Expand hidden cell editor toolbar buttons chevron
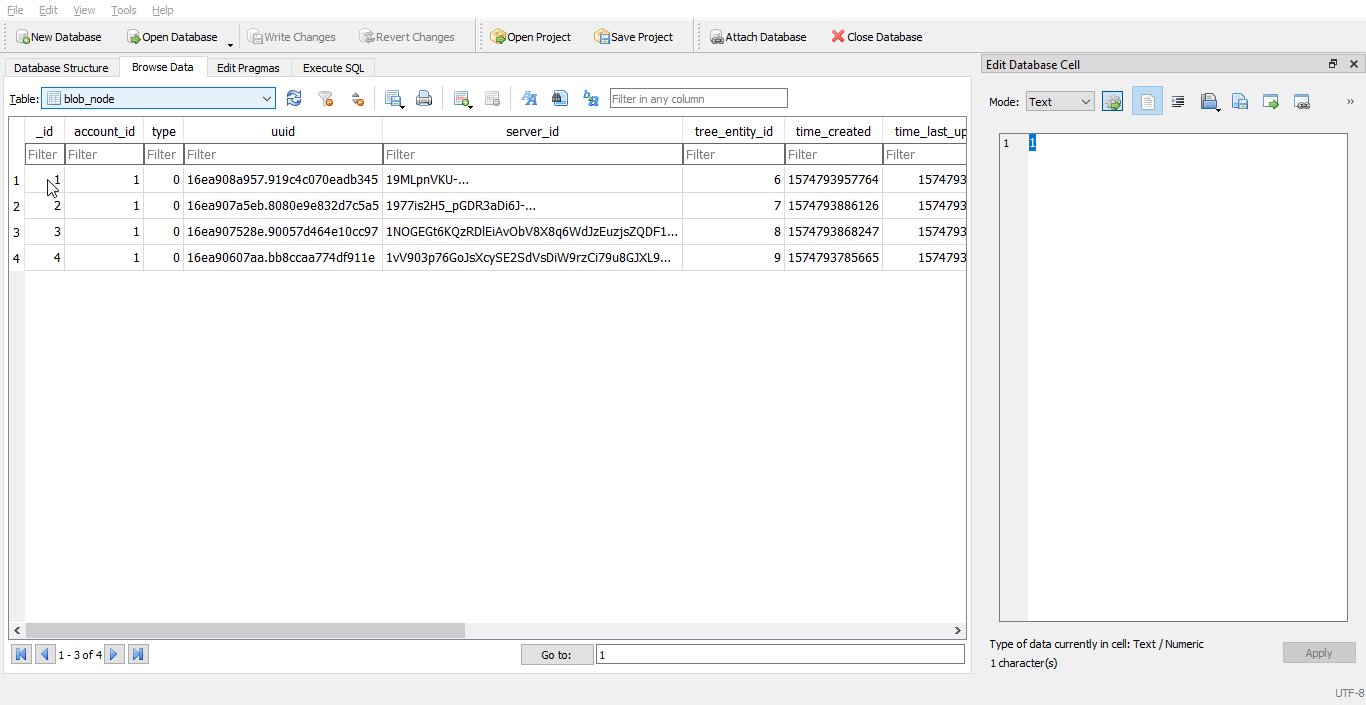This screenshot has width=1366, height=705. [1350, 101]
